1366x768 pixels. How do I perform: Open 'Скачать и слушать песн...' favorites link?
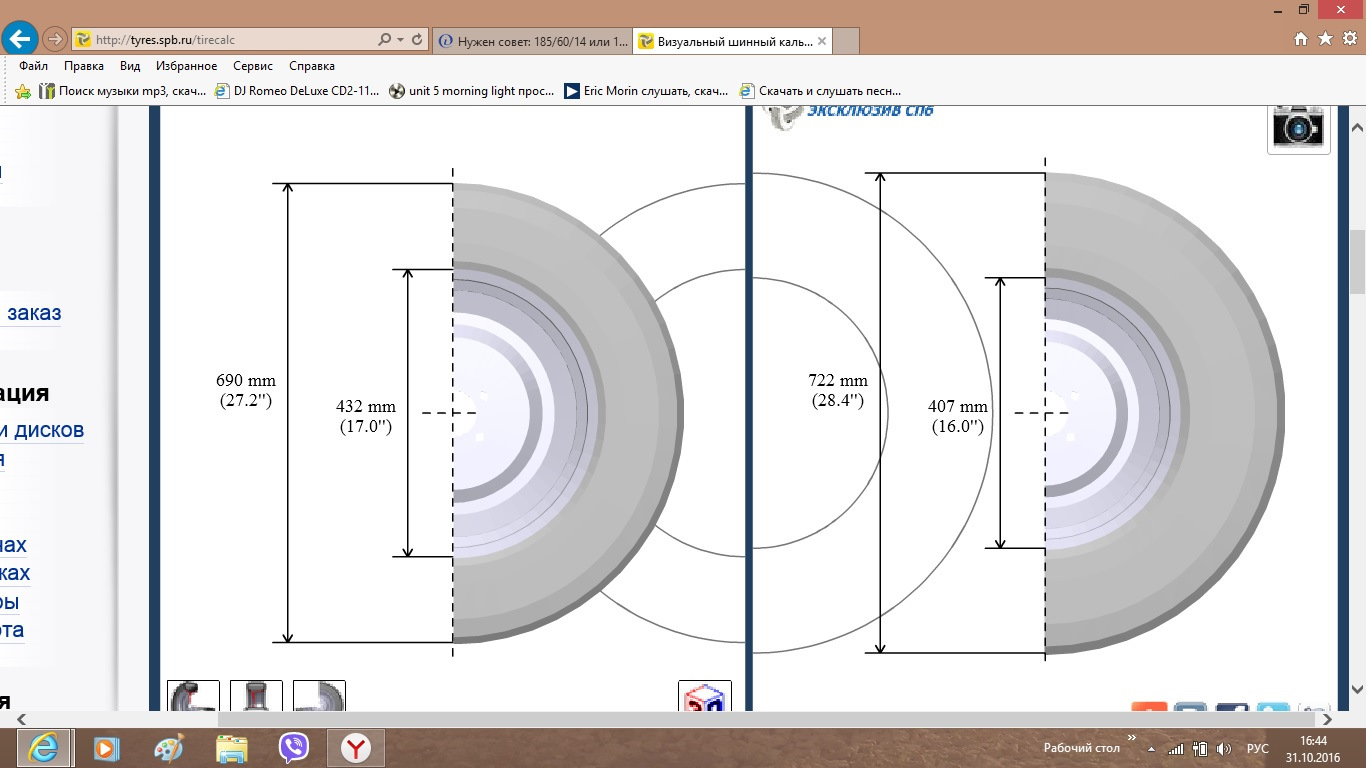[x=820, y=91]
